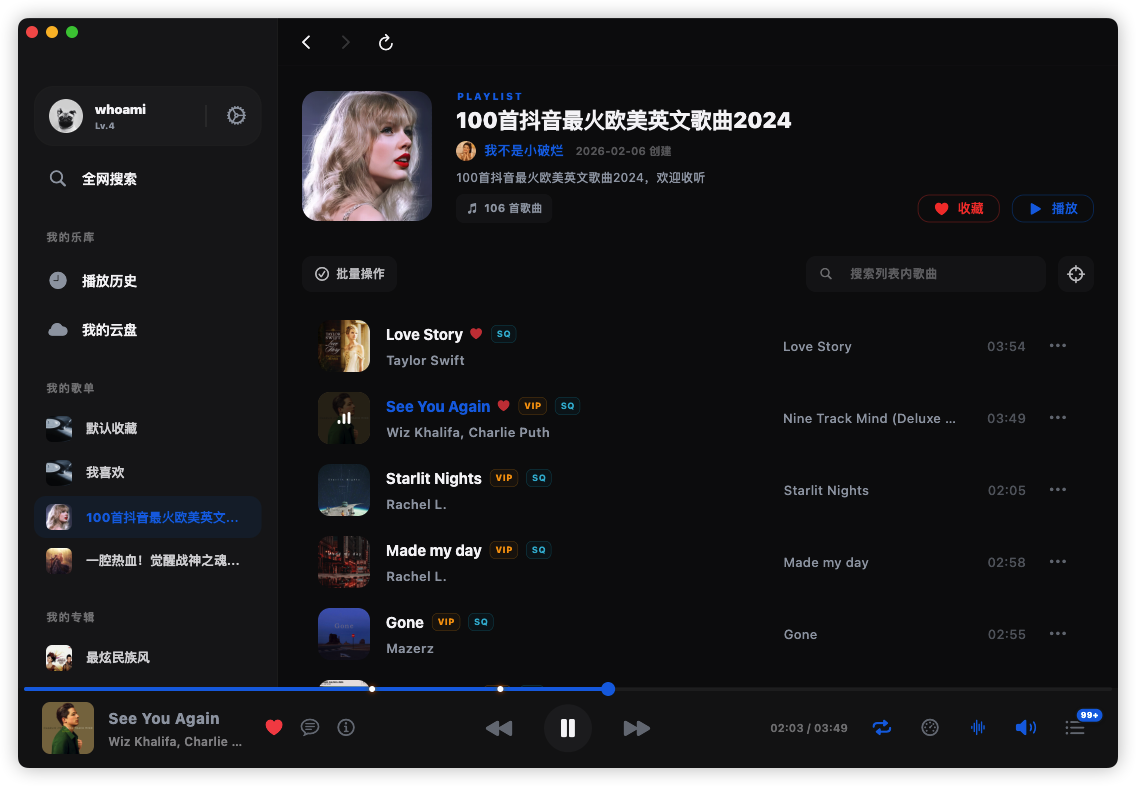Image resolution: width=1136 pixels, height=786 pixels.
Task: Click the 批量操作 batch operation button
Action: click(x=349, y=274)
